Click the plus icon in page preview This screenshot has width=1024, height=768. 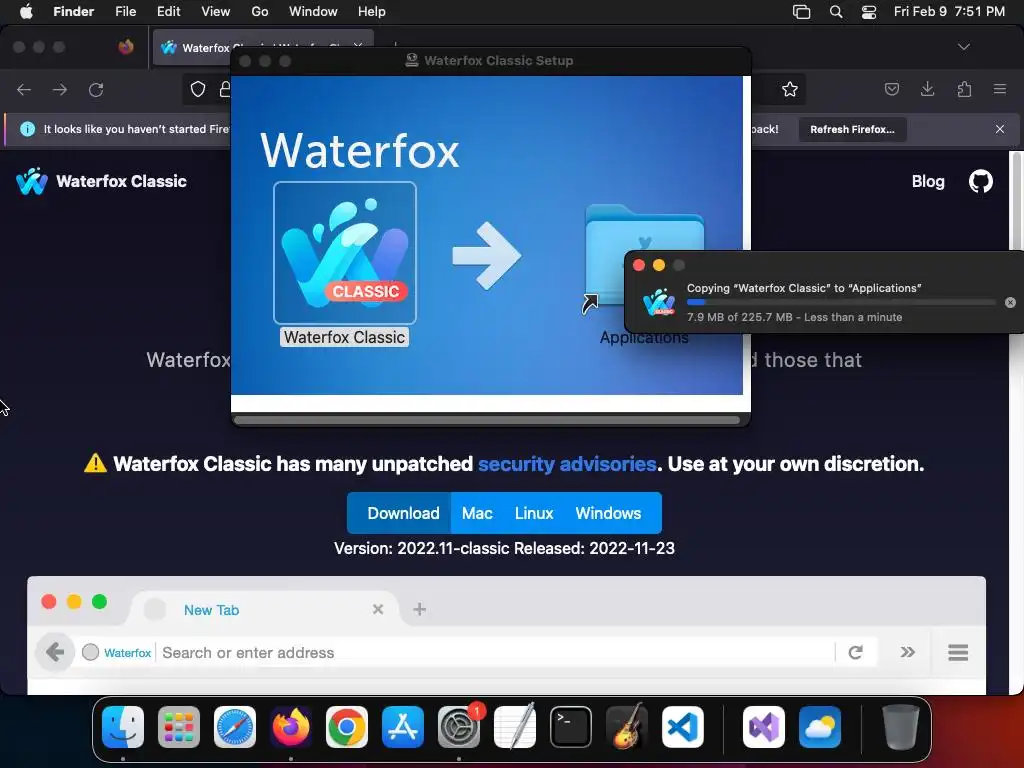[419, 609]
